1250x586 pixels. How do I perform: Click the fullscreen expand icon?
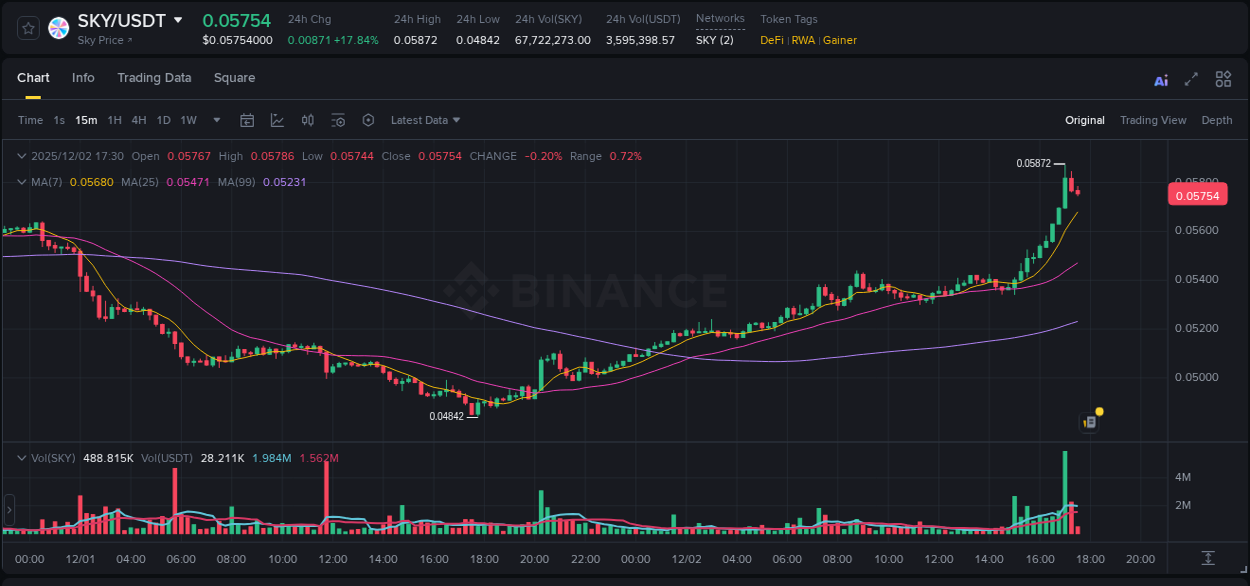(1190, 78)
